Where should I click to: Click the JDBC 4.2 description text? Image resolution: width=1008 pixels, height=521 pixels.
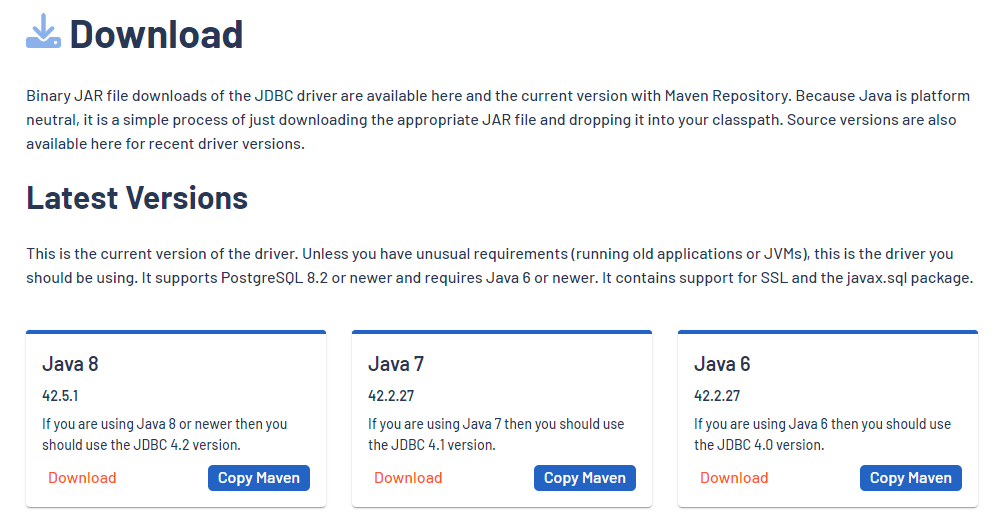tap(164, 435)
